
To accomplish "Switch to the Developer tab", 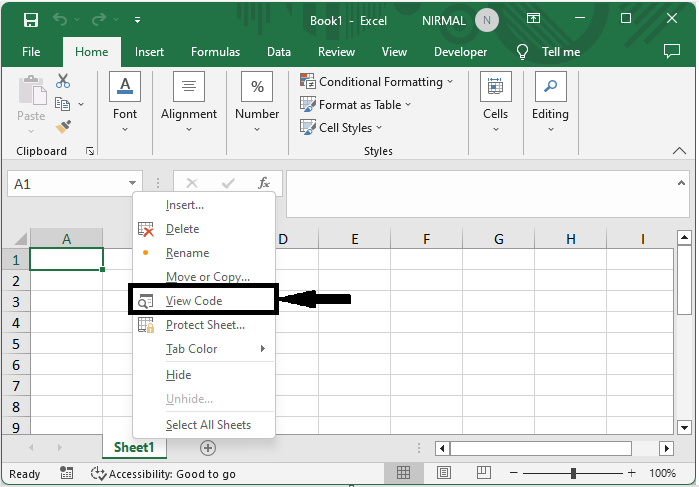I will click(x=461, y=52).
